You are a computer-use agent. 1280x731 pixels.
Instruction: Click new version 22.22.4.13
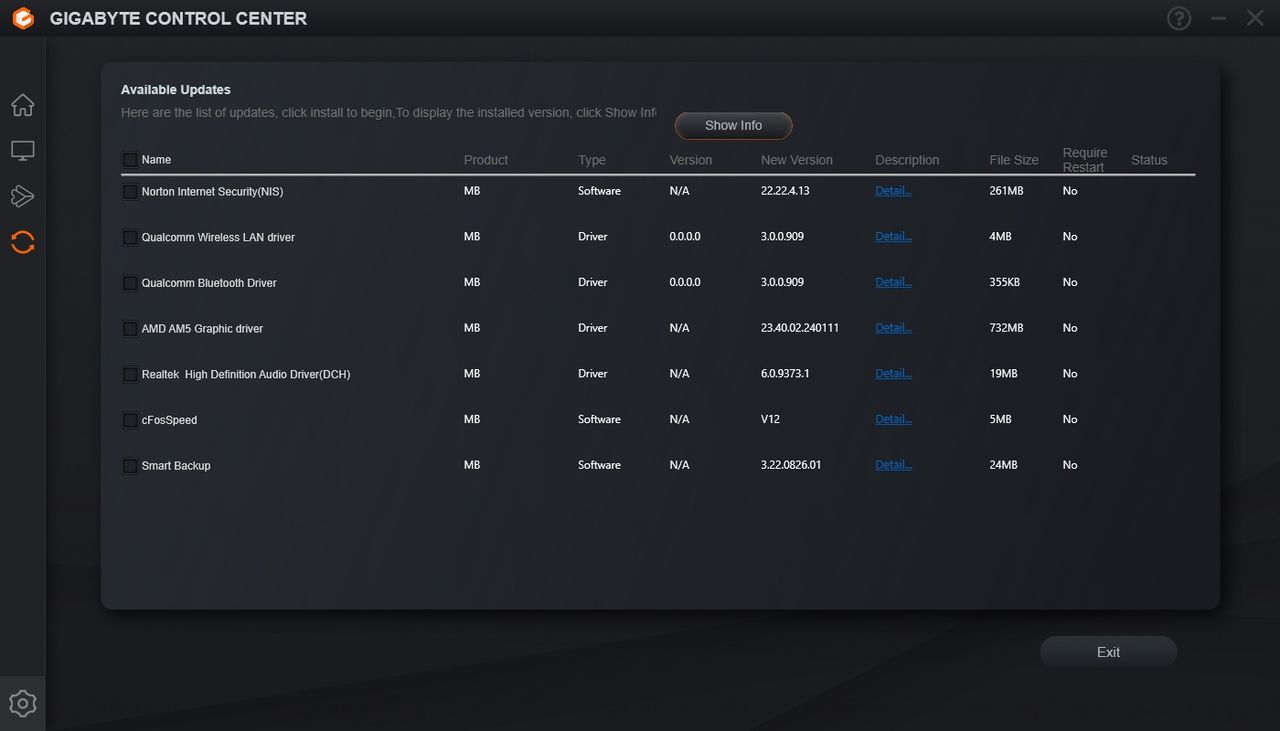[x=785, y=191]
